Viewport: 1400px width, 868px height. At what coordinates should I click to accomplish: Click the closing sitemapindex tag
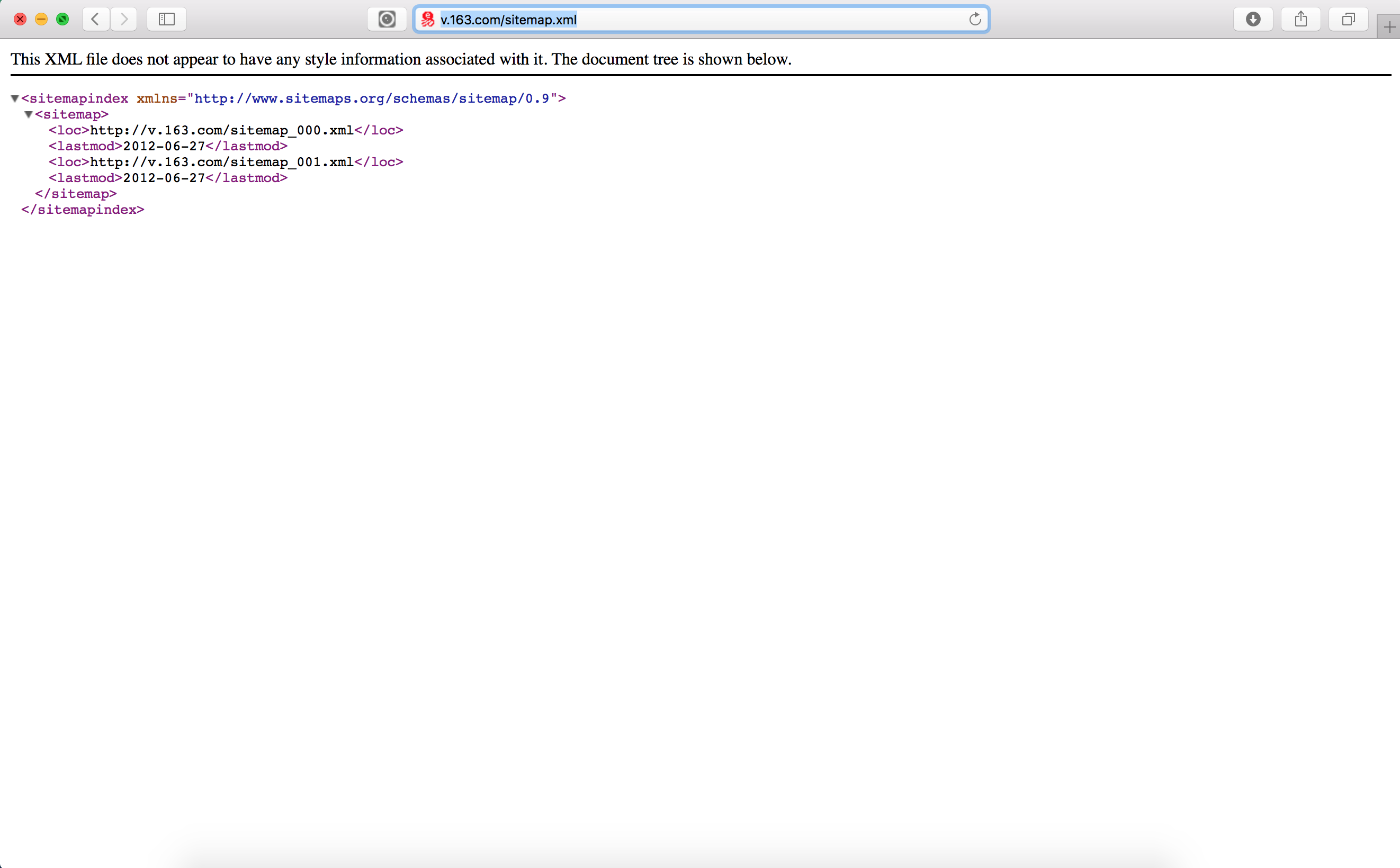click(x=83, y=210)
